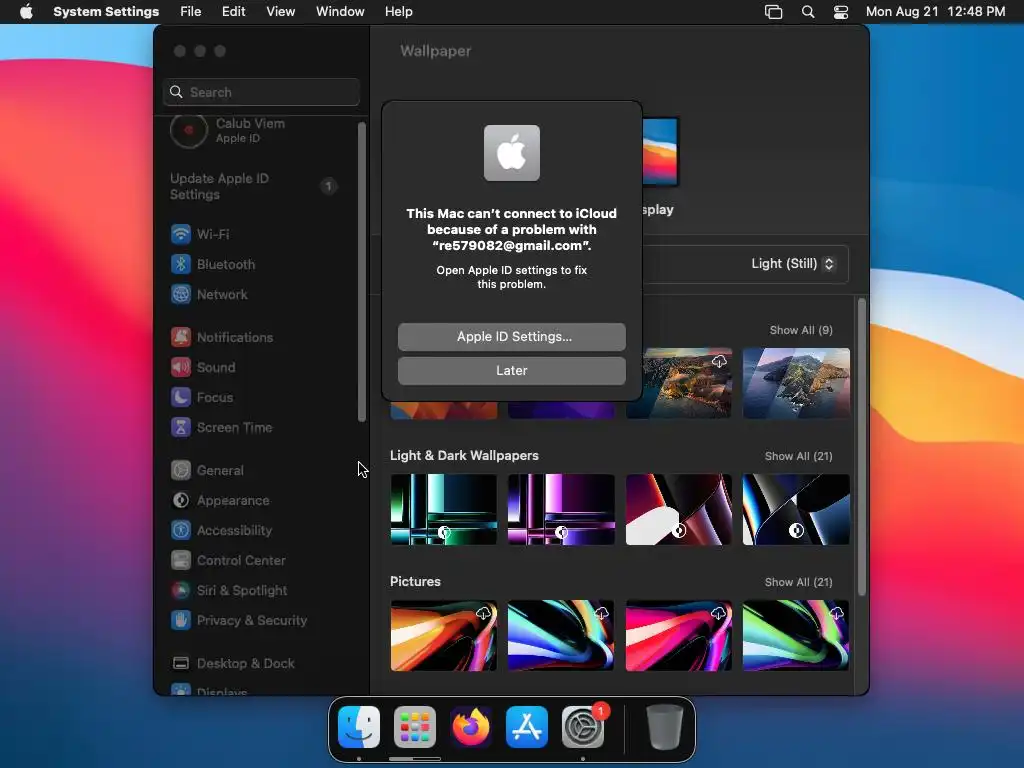Click the Notifications bell icon

[x=181, y=337]
